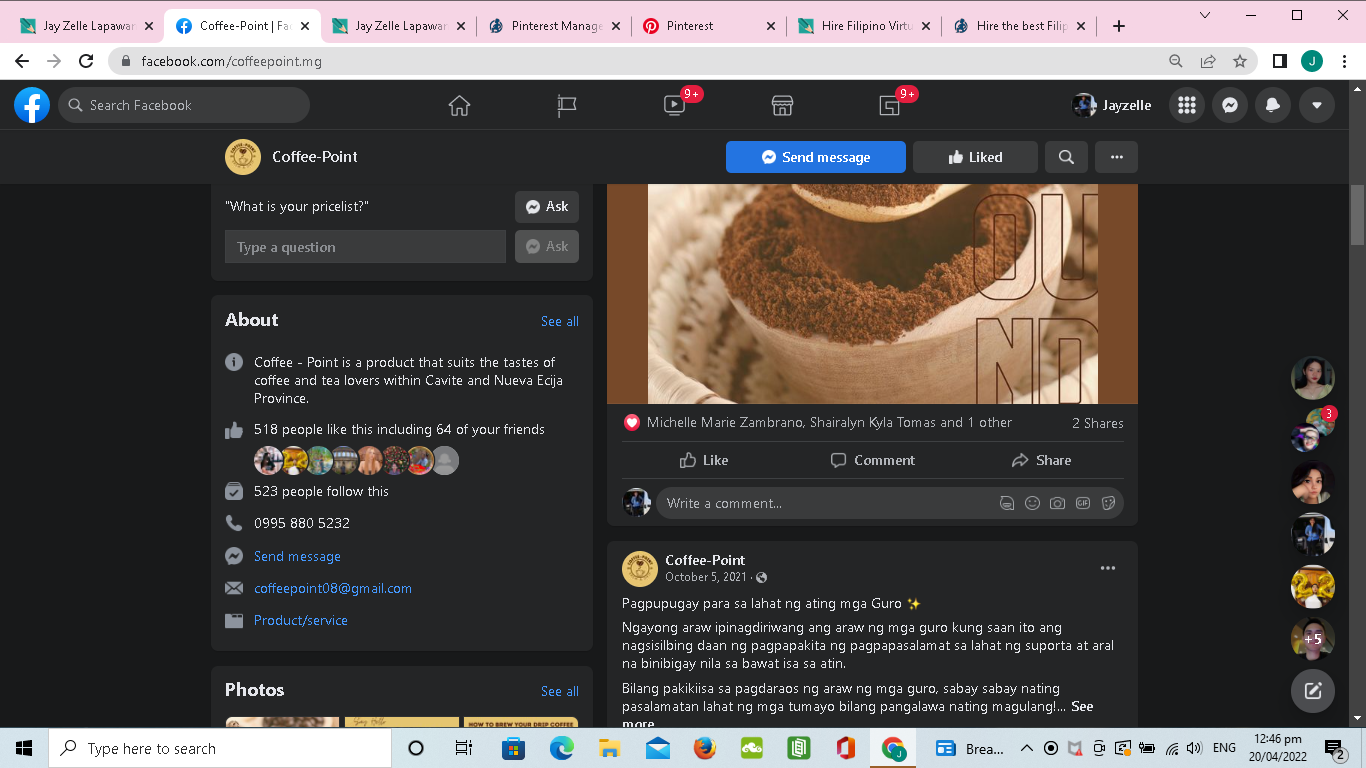Switch to the Pinterest tab
This screenshot has width=1366, height=768.
pos(709,26)
